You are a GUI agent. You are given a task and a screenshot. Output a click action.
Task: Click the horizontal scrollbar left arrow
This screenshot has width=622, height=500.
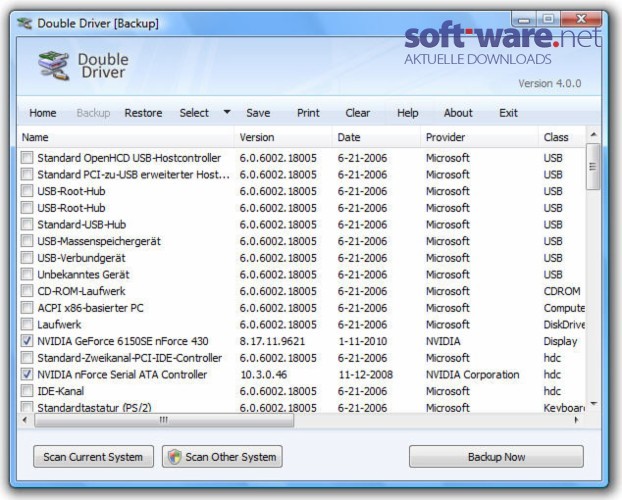25,420
